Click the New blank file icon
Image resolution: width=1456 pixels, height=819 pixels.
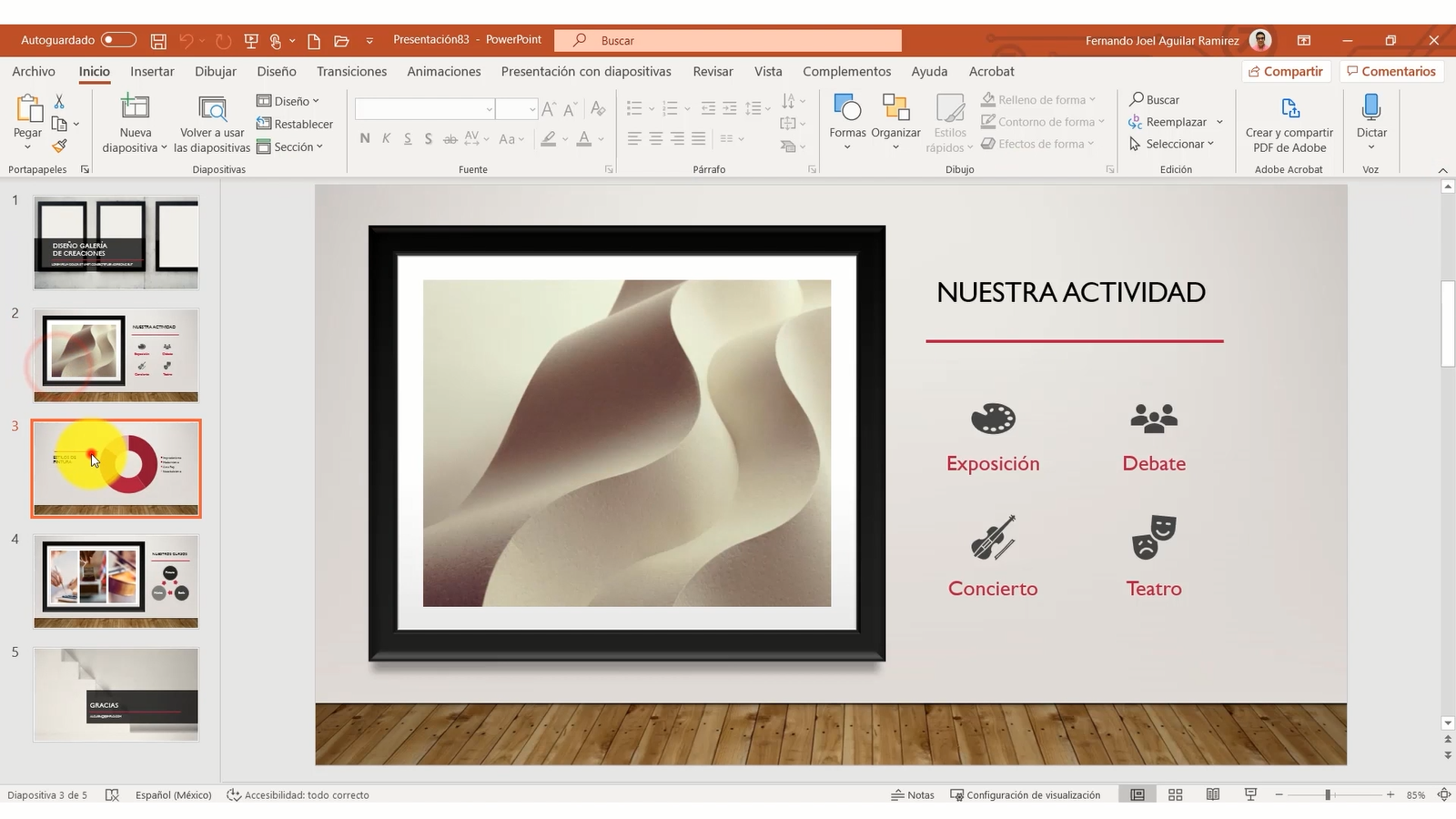pyautogui.click(x=314, y=40)
